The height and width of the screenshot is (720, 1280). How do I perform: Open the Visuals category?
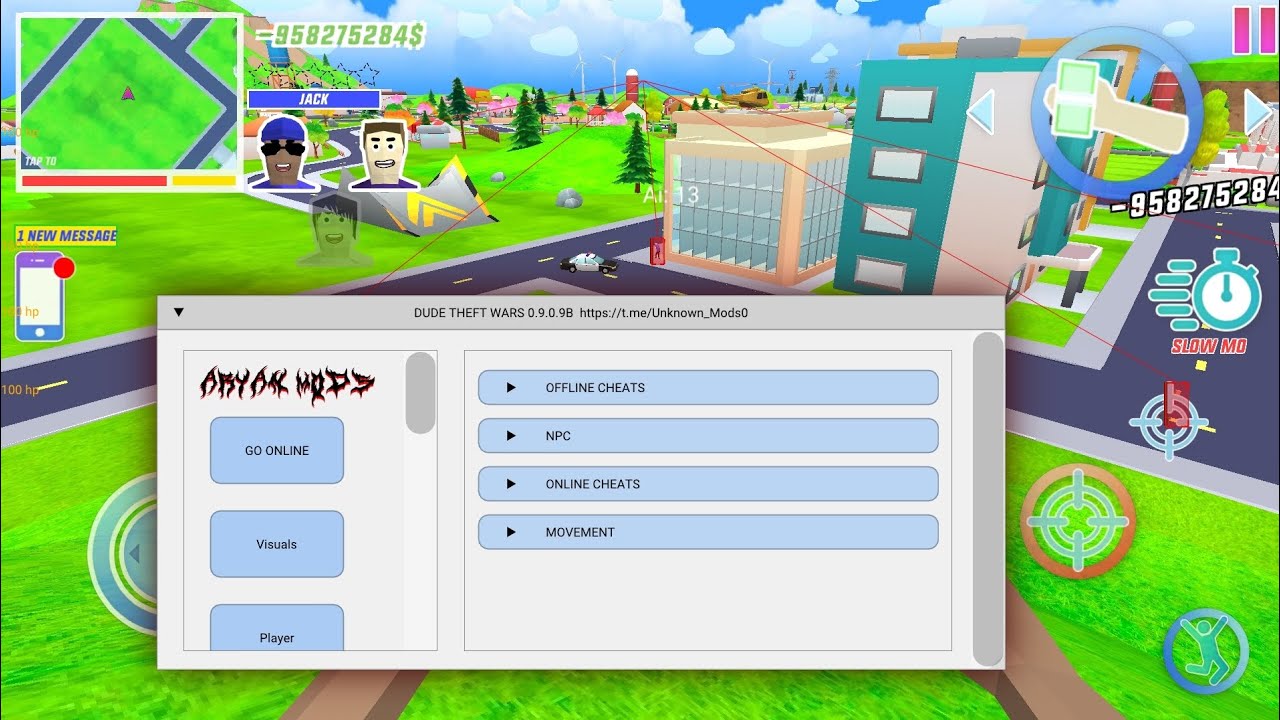tap(277, 544)
